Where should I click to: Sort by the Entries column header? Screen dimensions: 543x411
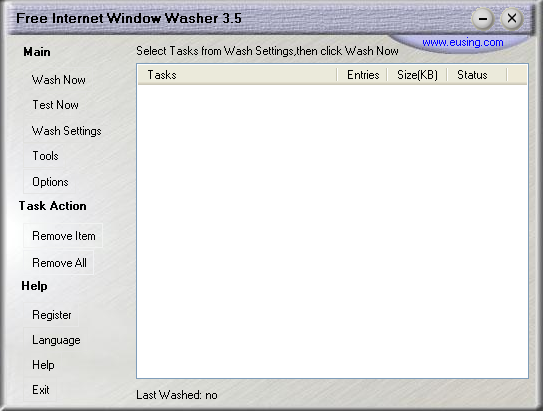pos(362,75)
